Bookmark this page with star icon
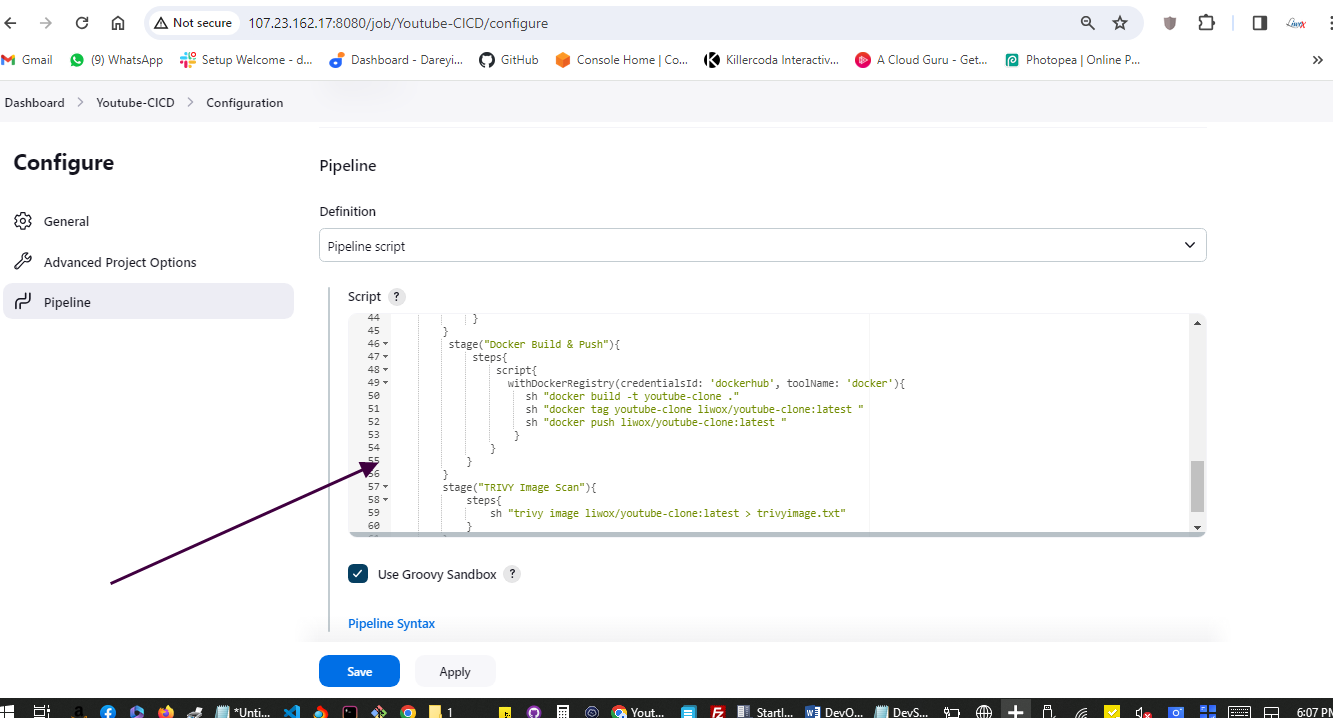The image size is (1333, 718). coord(1120,23)
